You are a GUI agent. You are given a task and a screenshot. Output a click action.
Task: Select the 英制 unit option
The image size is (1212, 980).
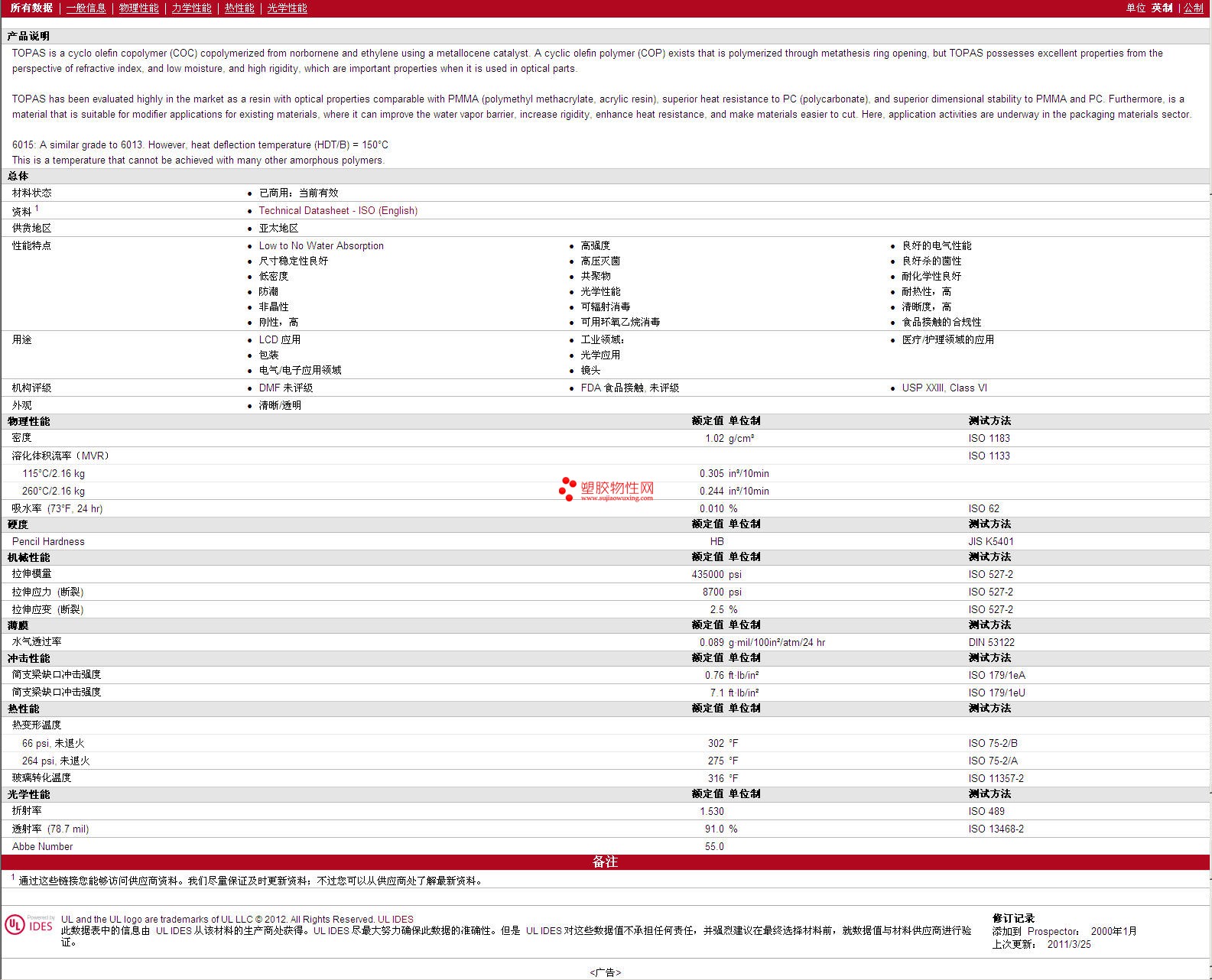1162,8
